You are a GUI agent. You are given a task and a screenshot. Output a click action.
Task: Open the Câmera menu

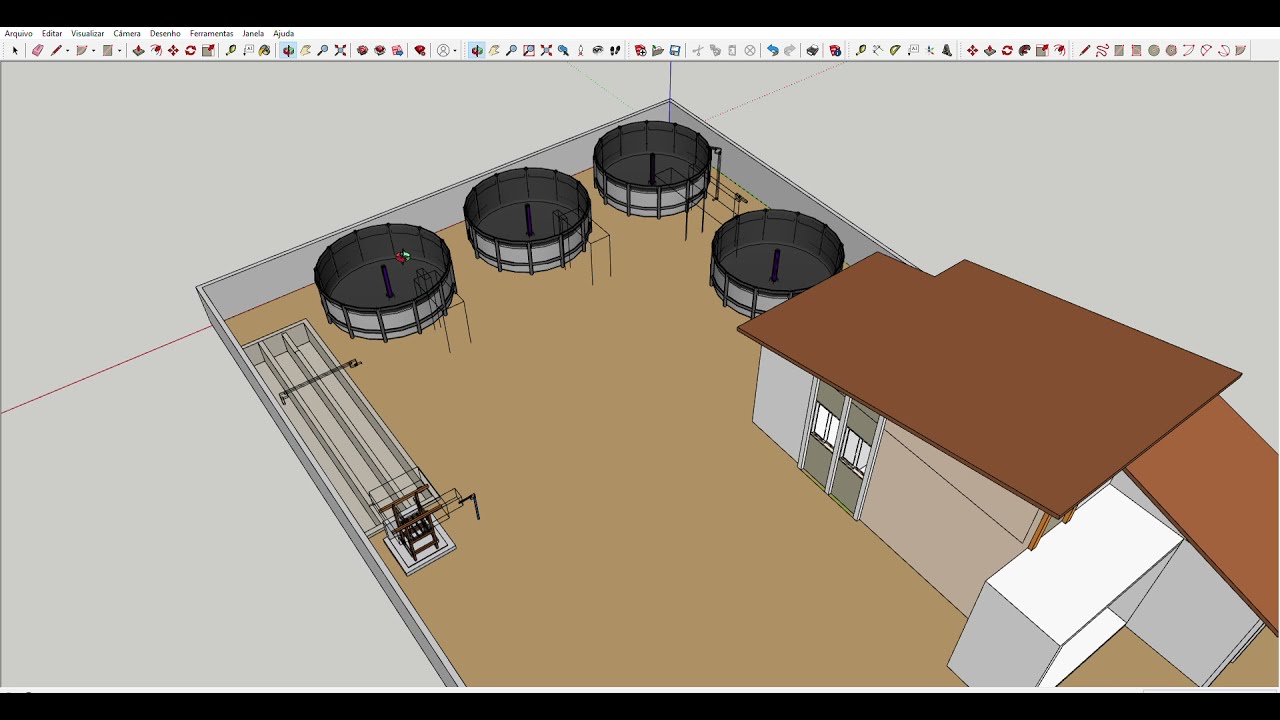pyautogui.click(x=127, y=33)
